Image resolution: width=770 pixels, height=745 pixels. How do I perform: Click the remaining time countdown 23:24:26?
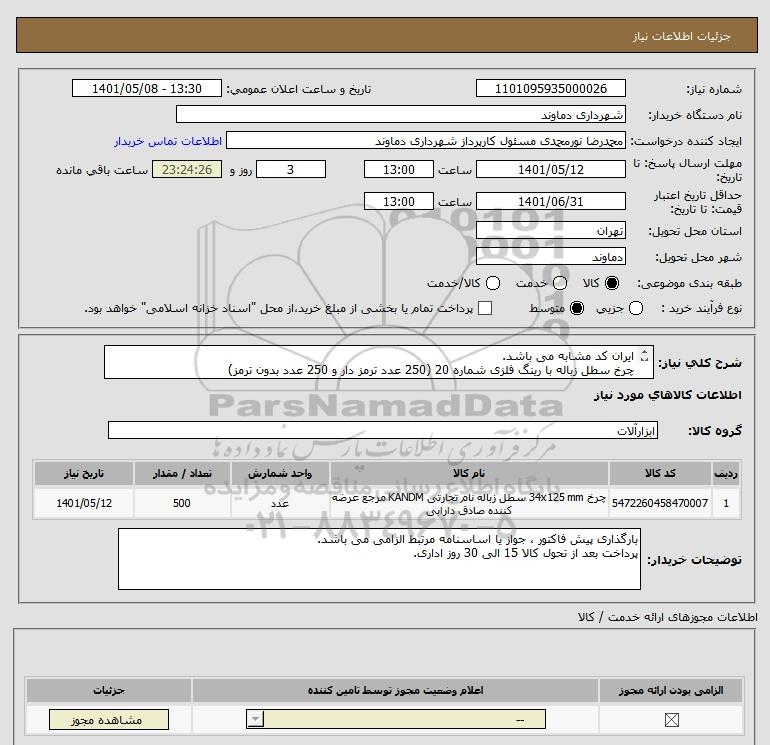pyautogui.click(x=187, y=169)
